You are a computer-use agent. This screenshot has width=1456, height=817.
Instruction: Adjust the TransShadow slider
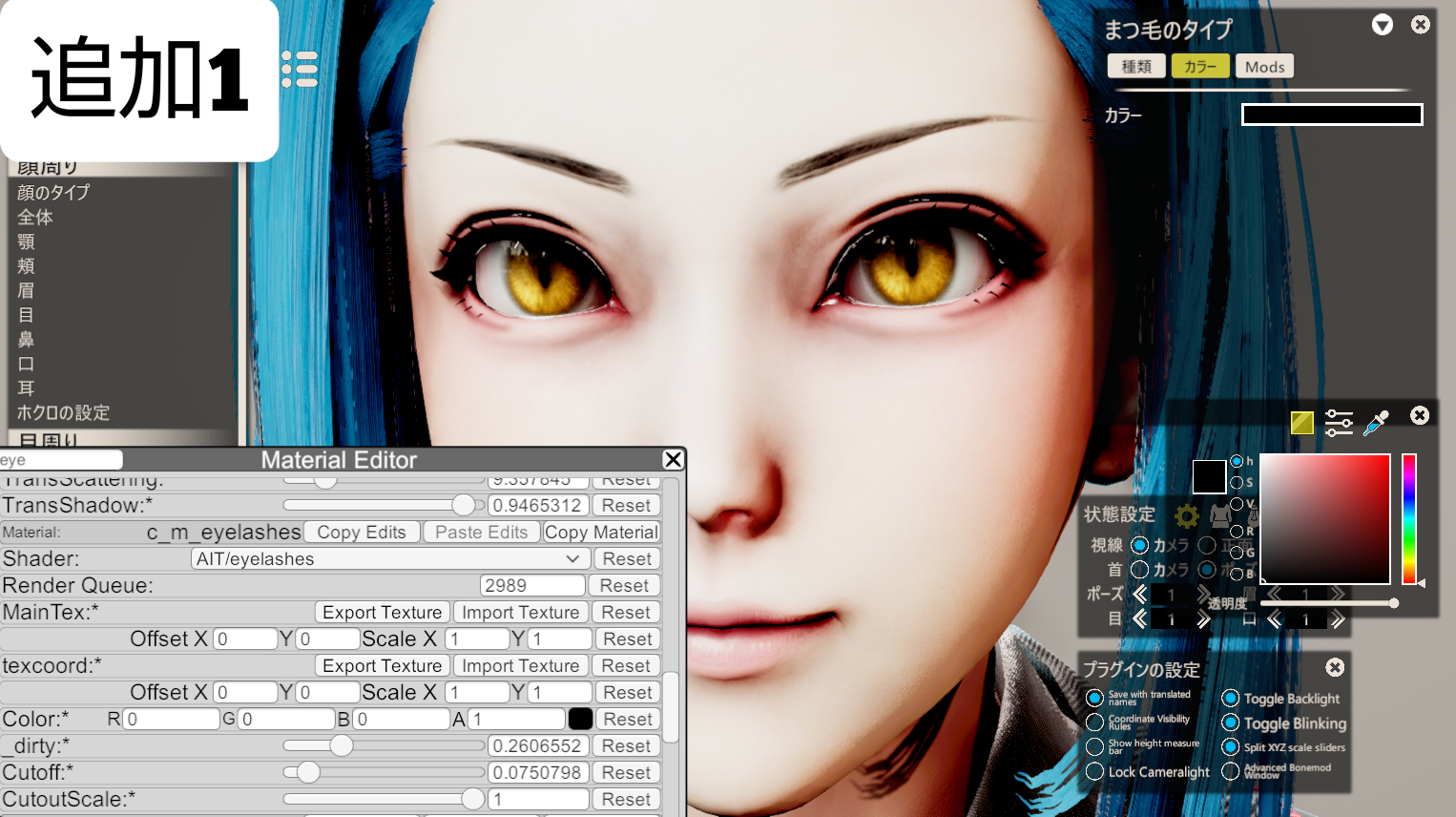pyautogui.click(x=384, y=505)
